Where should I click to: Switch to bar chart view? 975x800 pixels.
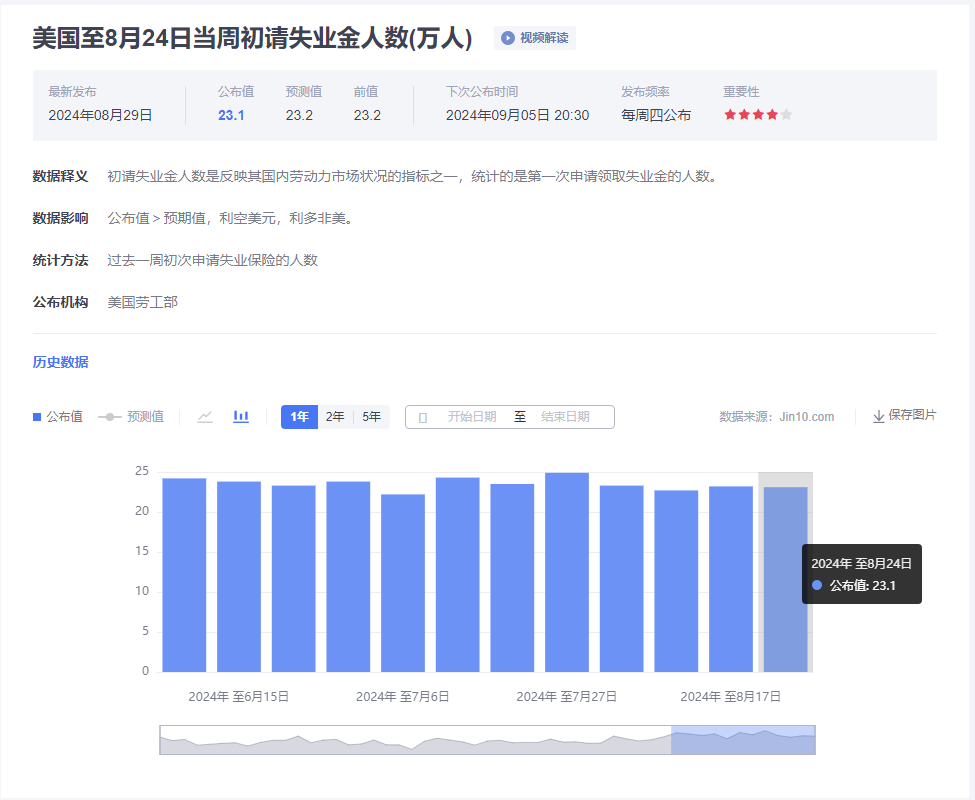point(241,417)
